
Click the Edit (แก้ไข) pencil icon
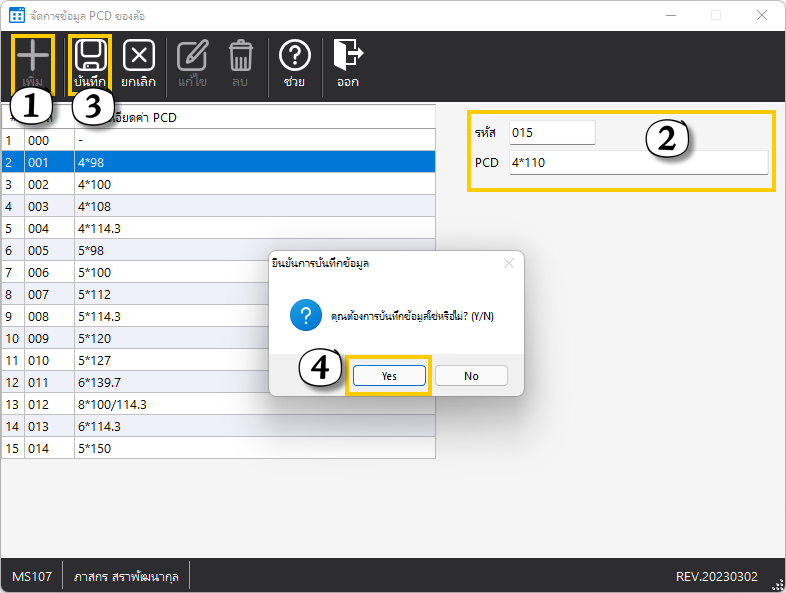point(192,56)
